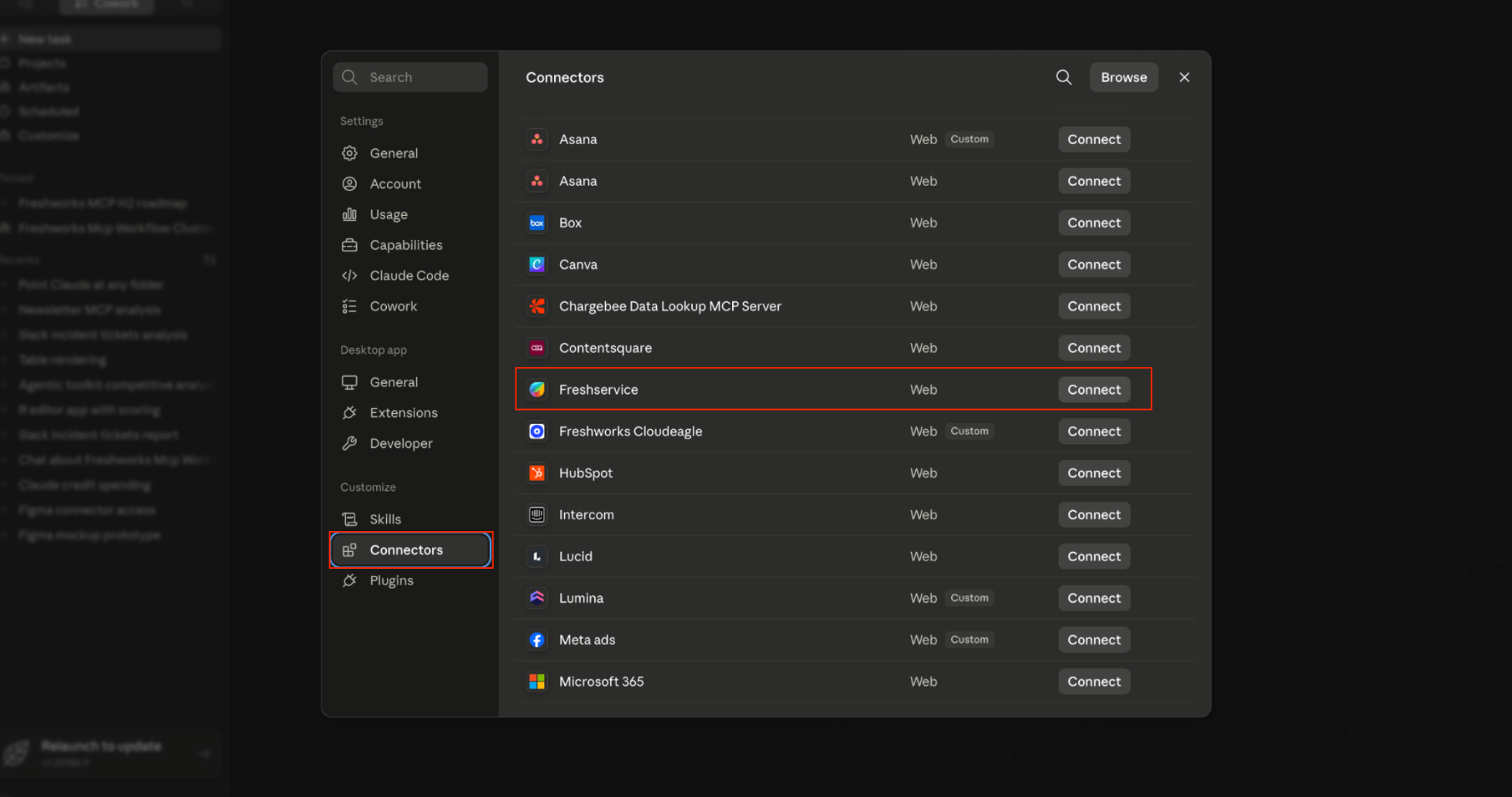The image size is (1512, 797).
Task: Open Cowork via its checklist icon
Action: coord(349,306)
